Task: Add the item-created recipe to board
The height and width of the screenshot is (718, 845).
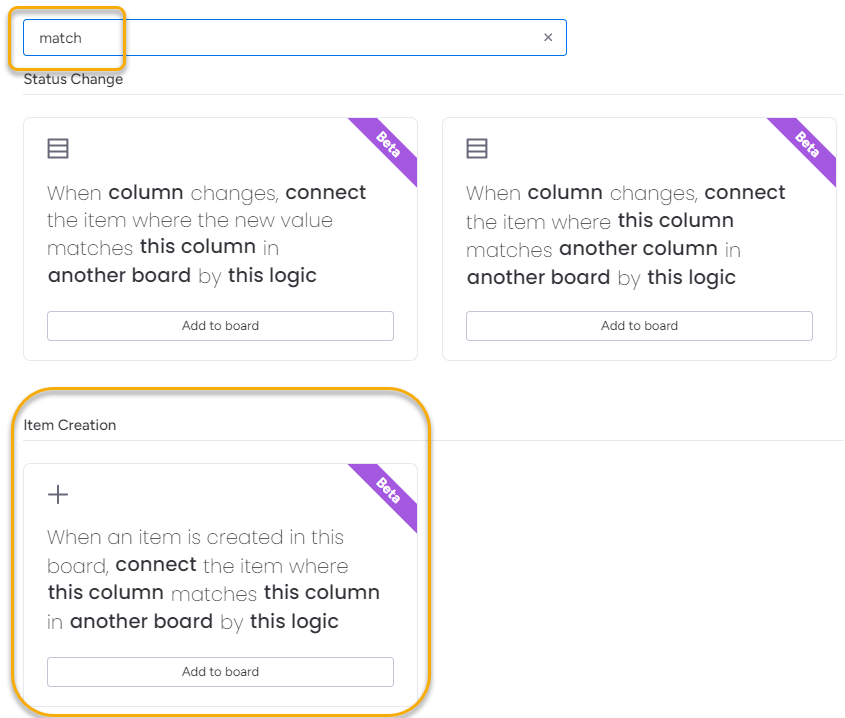Action: click(x=220, y=672)
